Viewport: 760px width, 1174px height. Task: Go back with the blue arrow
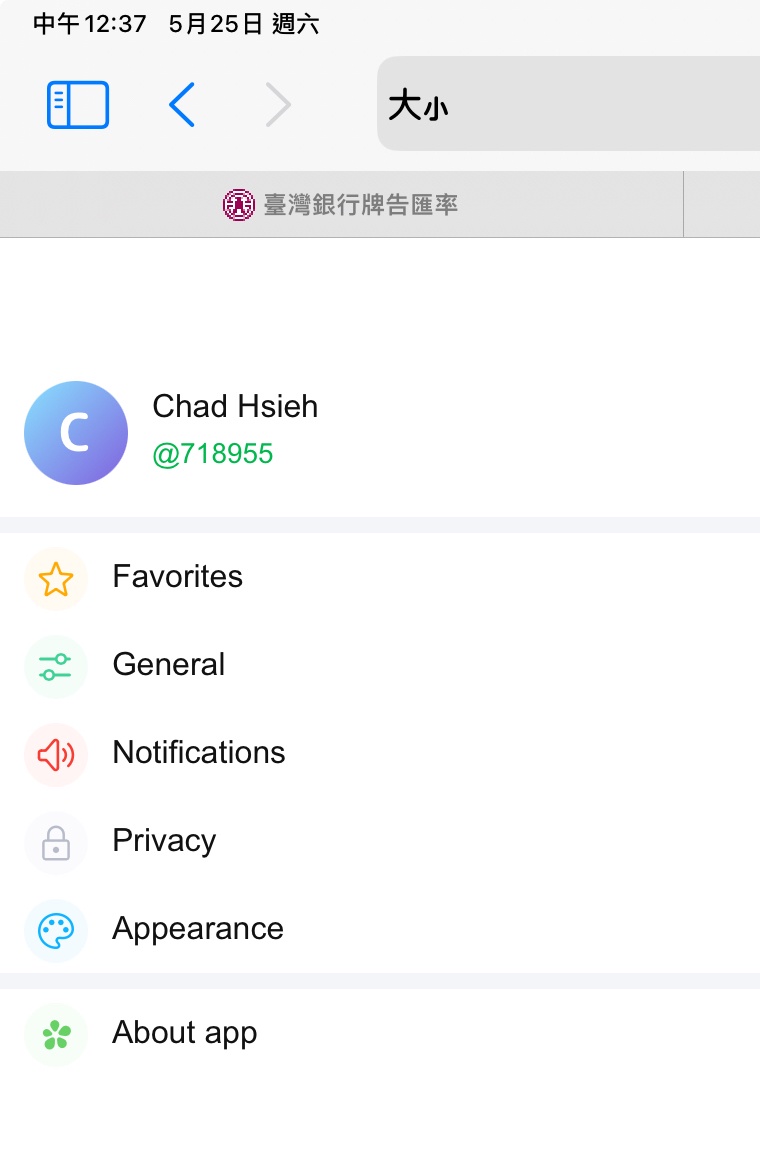[182, 105]
